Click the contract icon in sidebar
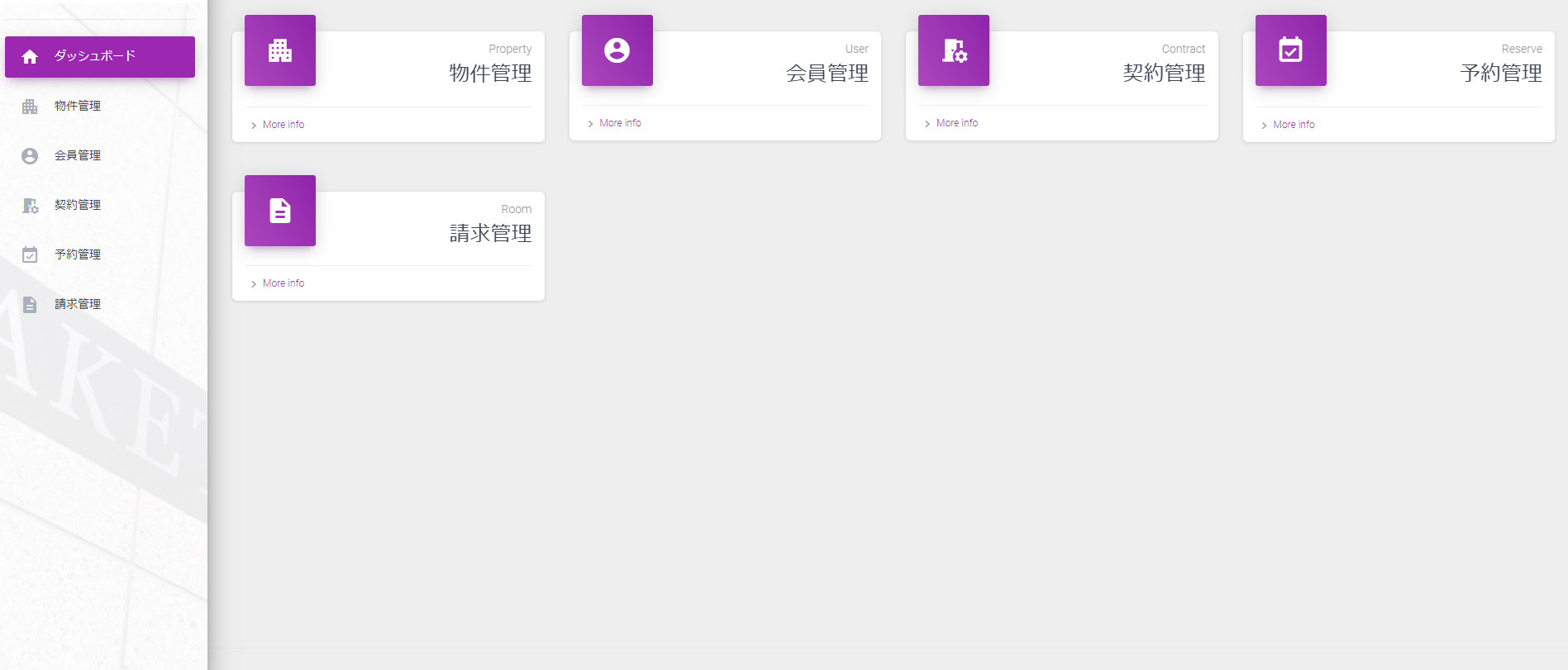The height and width of the screenshot is (670, 1568). pos(30,206)
